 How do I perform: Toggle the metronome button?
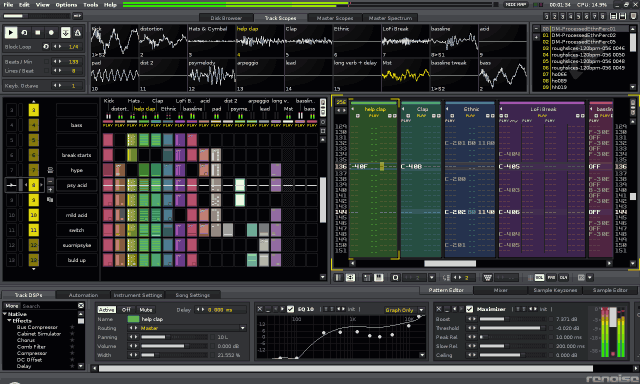click(x=78, y=33)
